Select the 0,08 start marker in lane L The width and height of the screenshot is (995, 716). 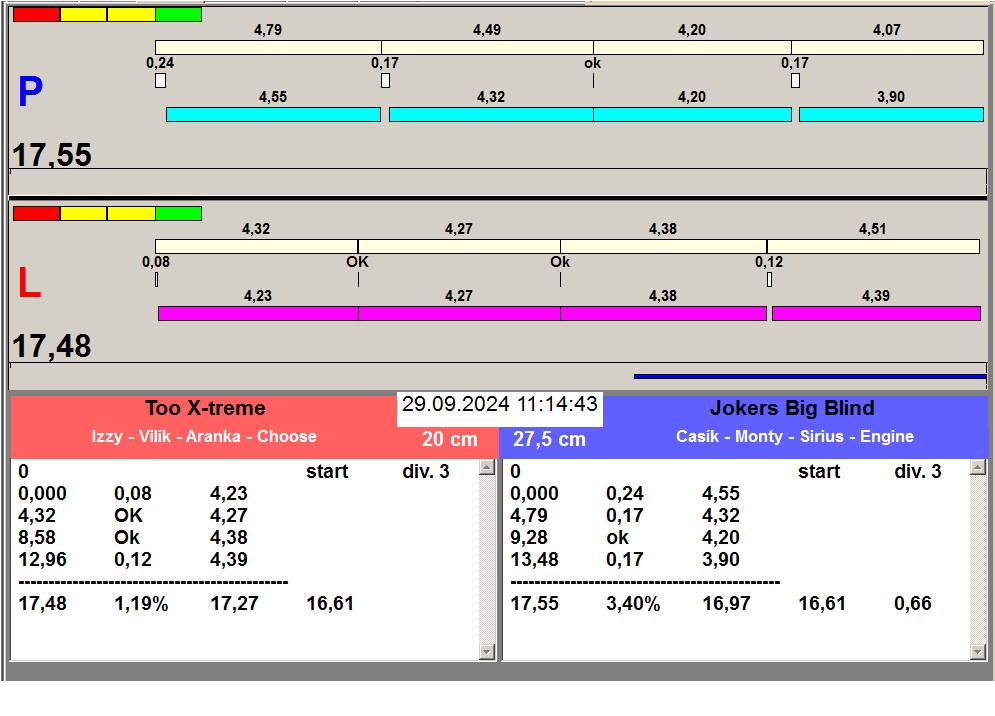point(156,280)
